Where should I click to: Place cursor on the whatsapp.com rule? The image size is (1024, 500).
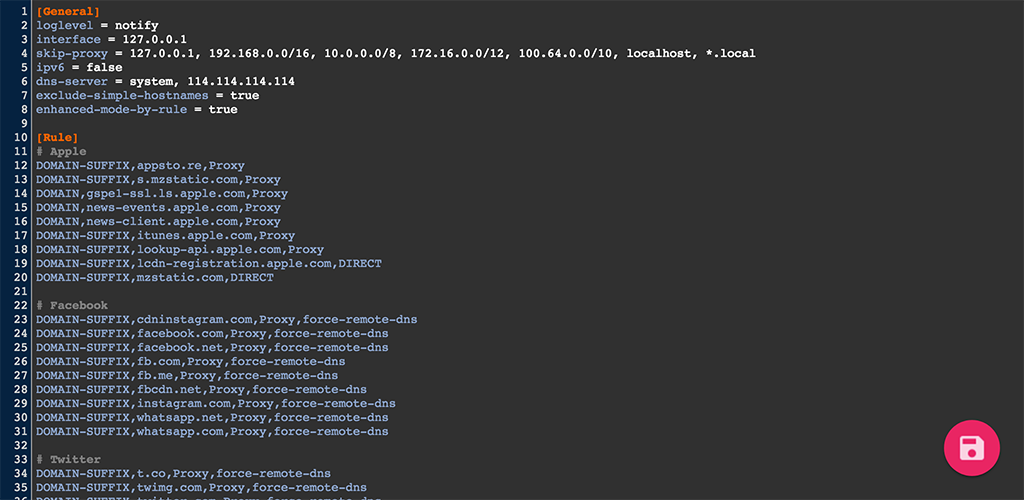pos(212,431)
